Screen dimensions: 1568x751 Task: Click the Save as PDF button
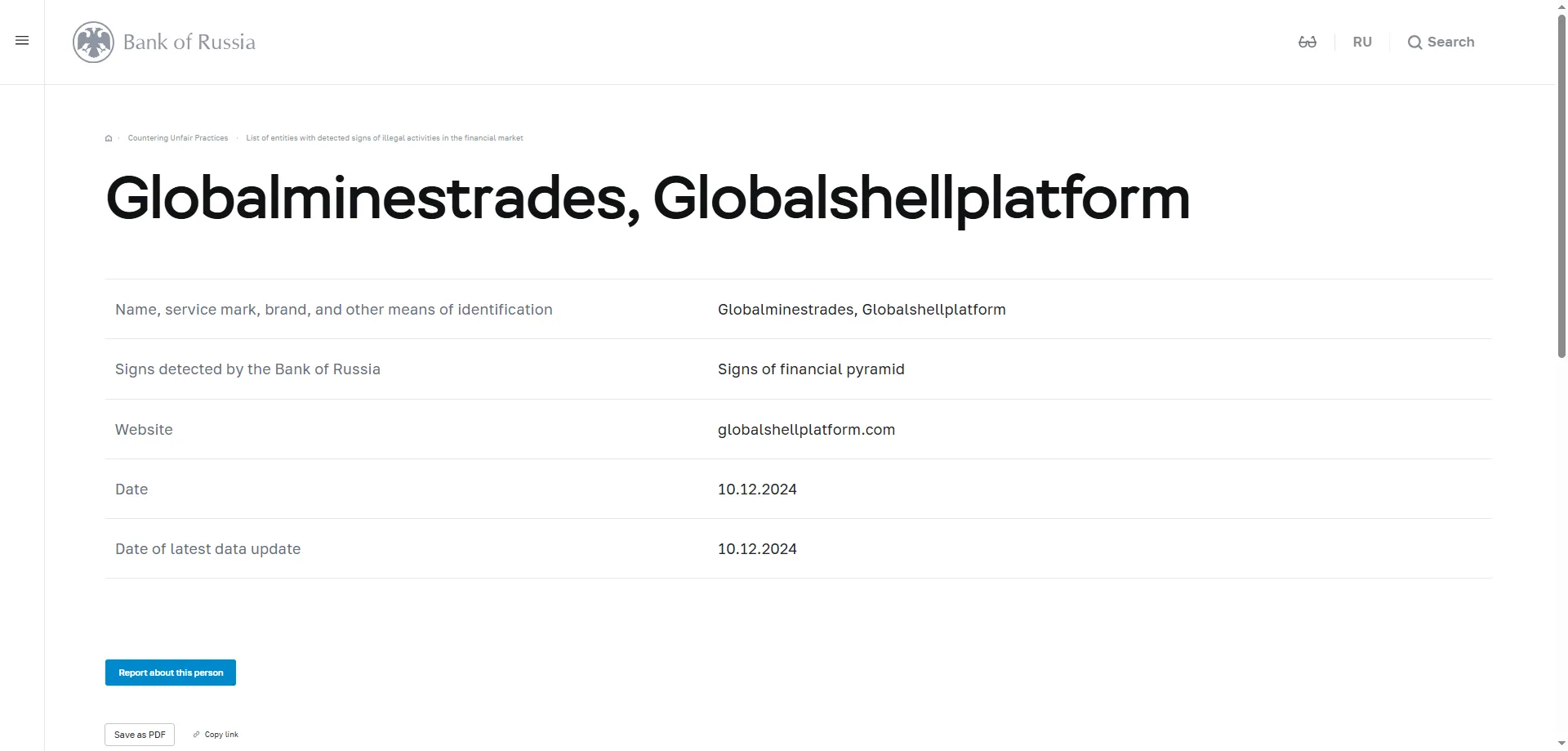(x=140, y=735)
